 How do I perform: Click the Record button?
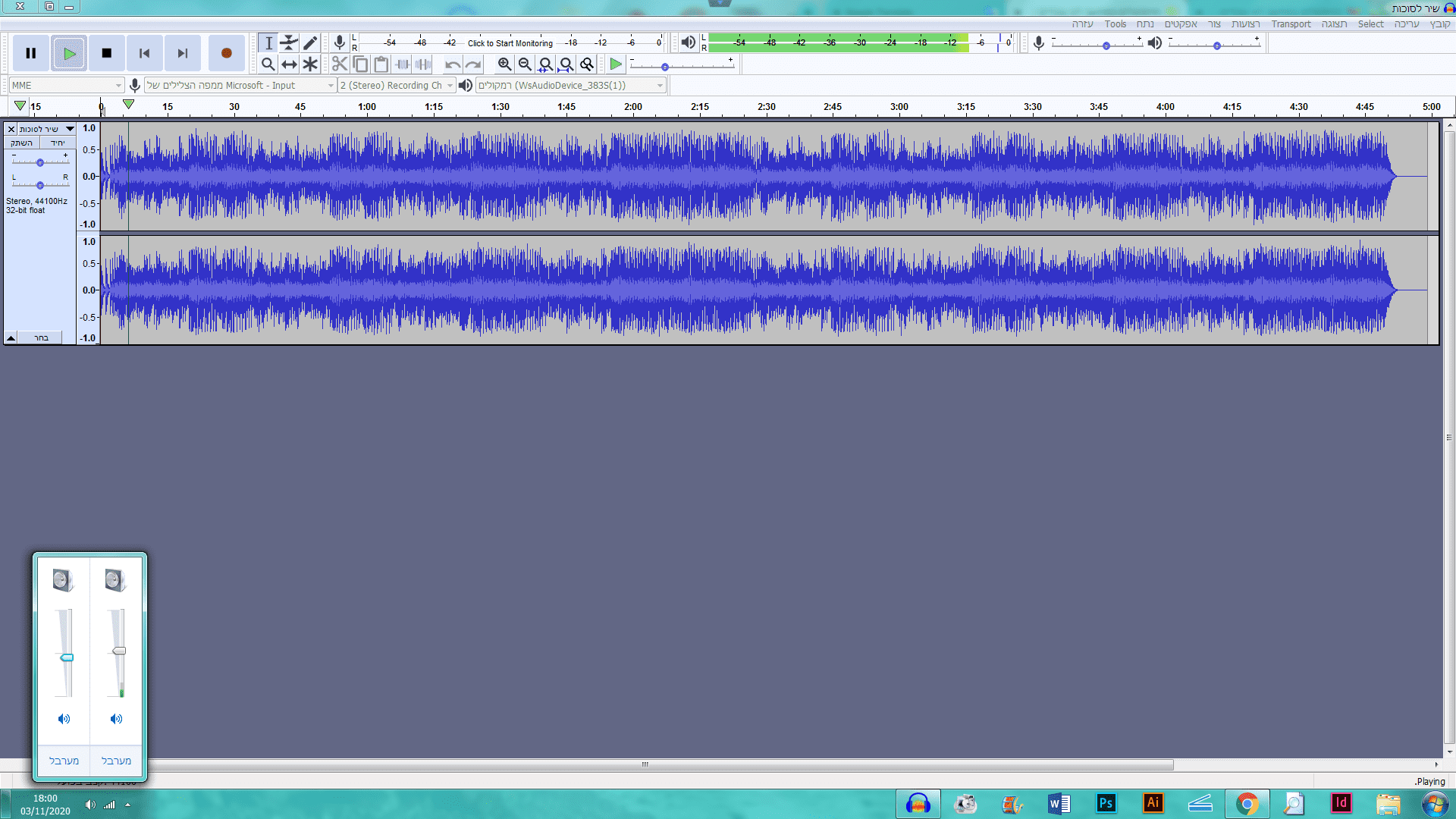(x=226, y=53)
